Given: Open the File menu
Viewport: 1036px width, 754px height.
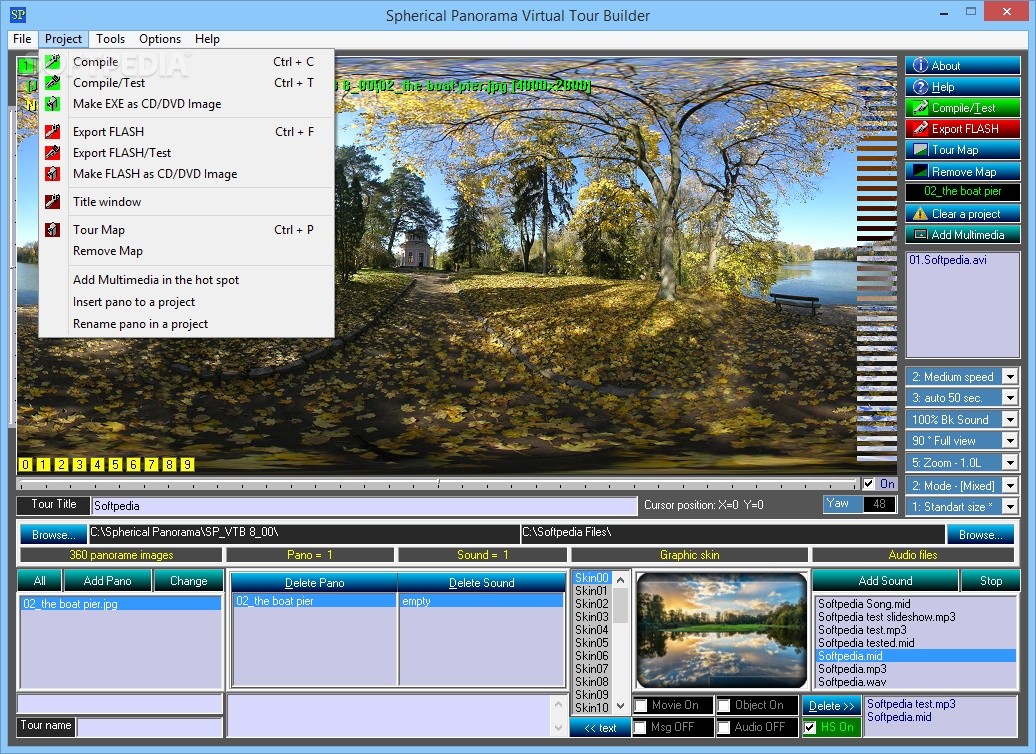Looking at the screenshot, I should (22, 39).
